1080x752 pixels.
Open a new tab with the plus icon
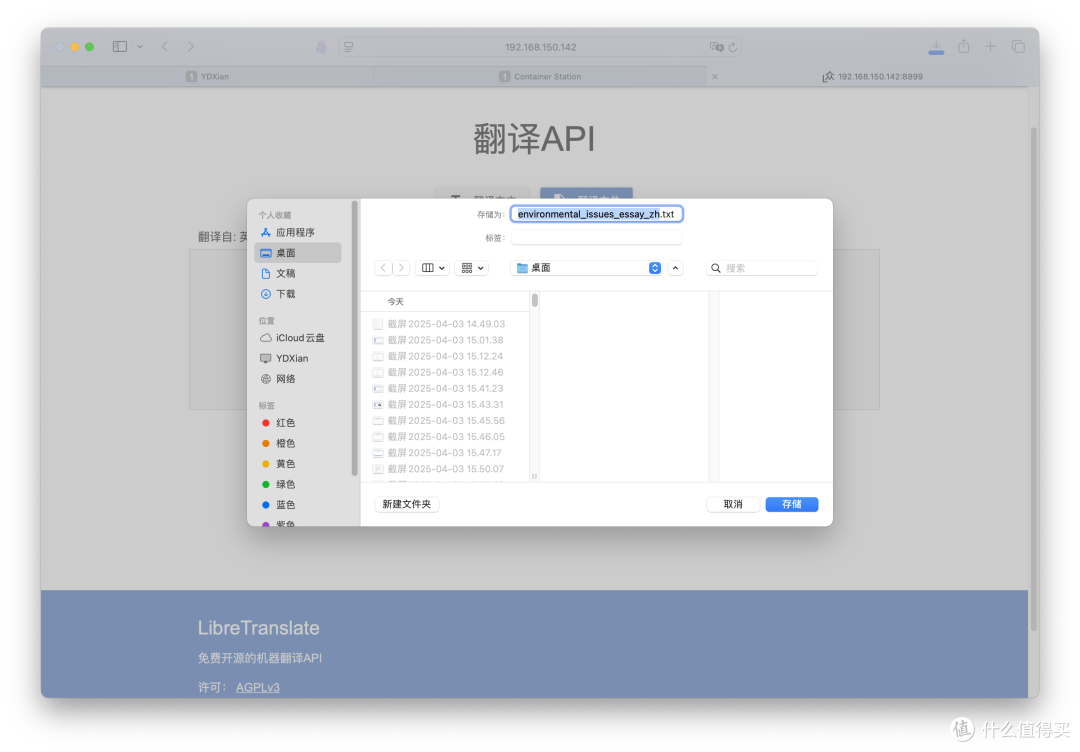pos(990,47)
